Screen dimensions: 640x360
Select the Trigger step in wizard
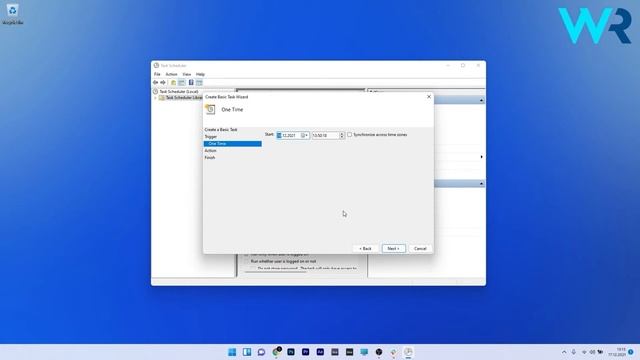click(211, 137)
